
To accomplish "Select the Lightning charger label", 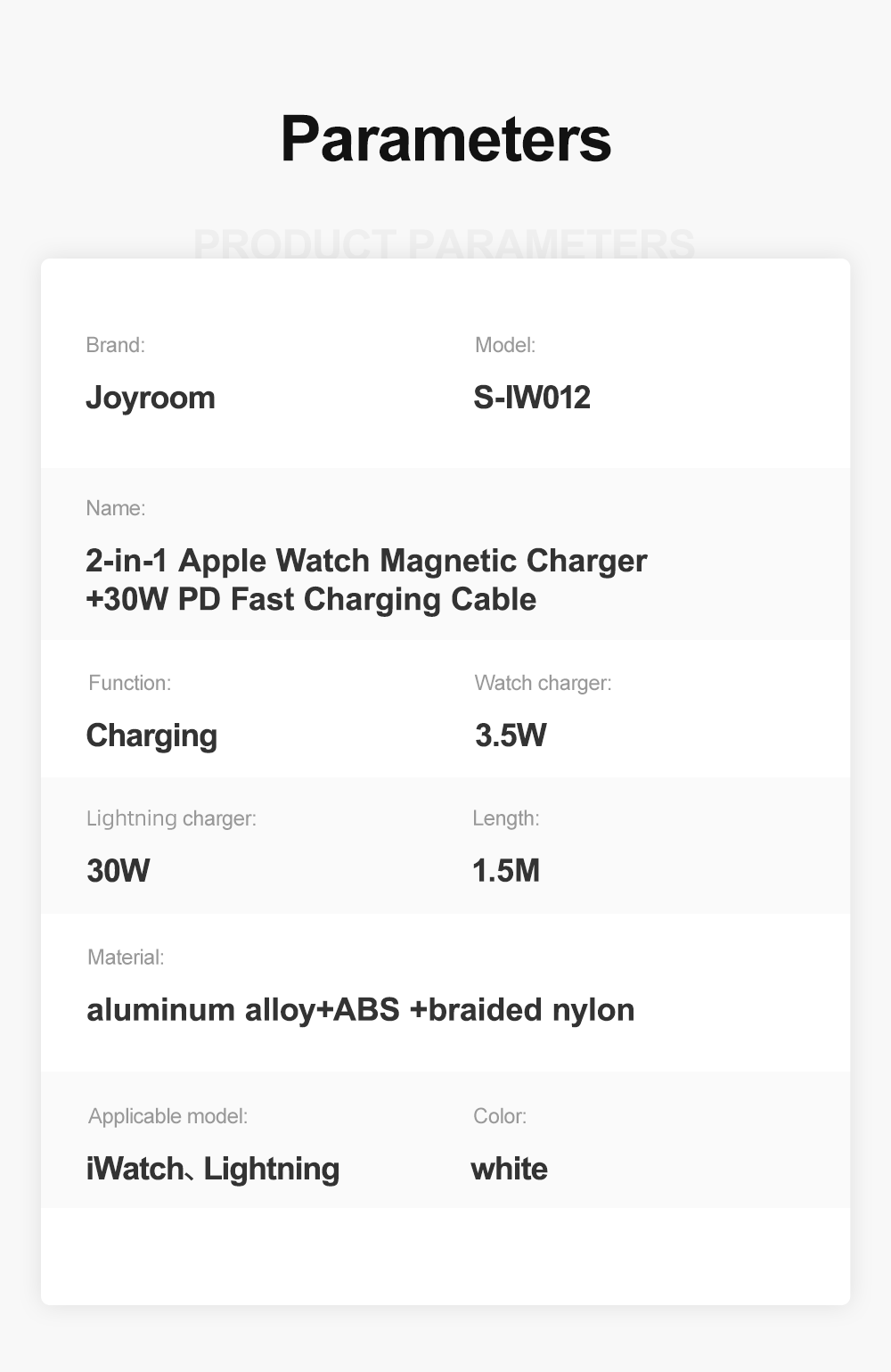I will point(171,818).
